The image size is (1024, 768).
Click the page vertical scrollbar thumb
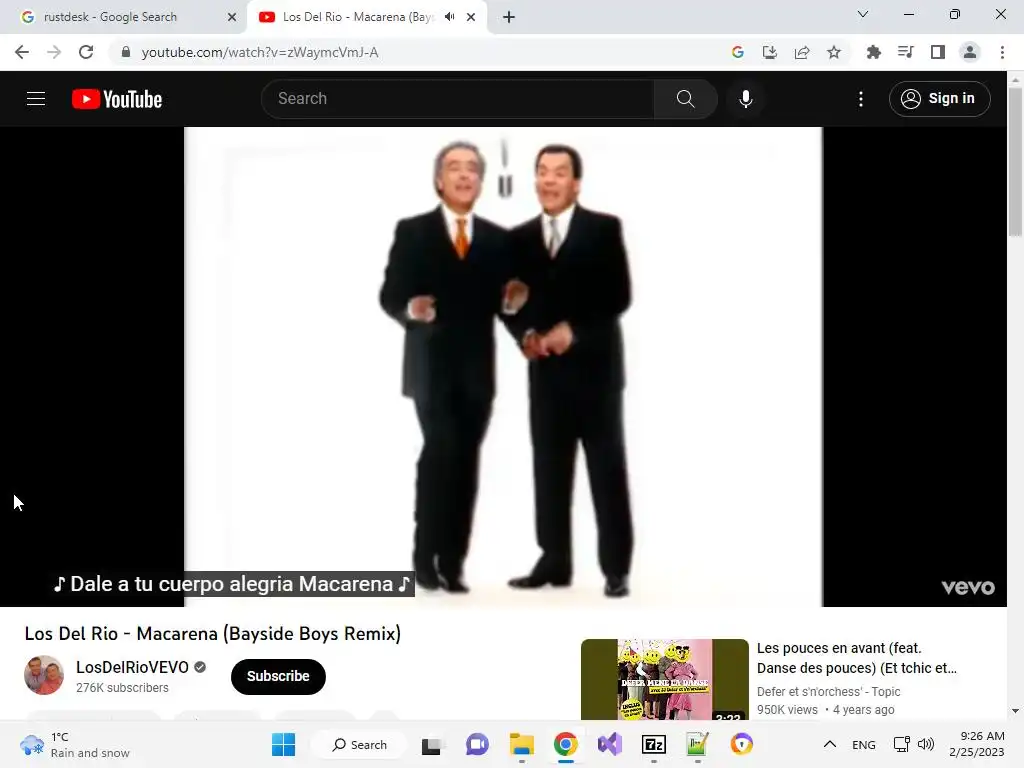point(1015,161)
